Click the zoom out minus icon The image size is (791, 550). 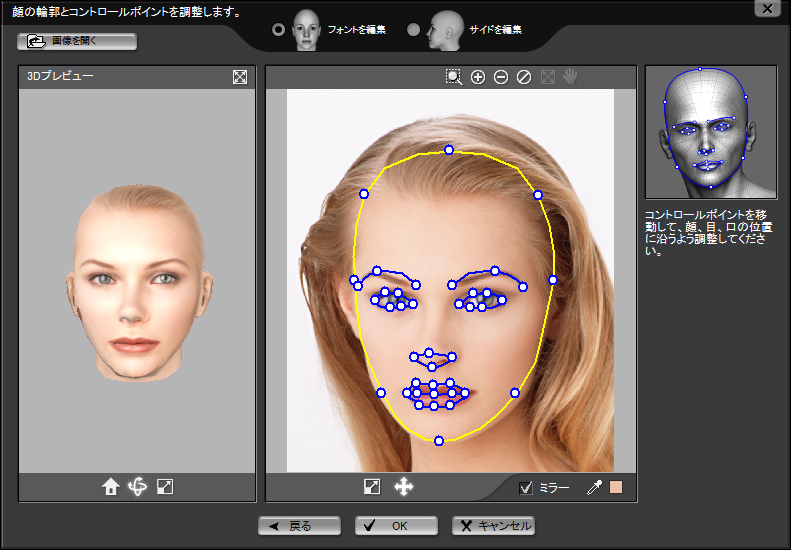[501, 77]
